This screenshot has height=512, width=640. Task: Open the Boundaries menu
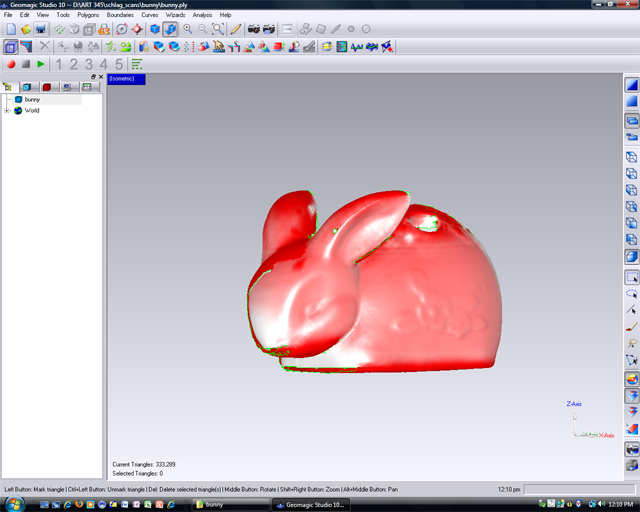[120, 15]
